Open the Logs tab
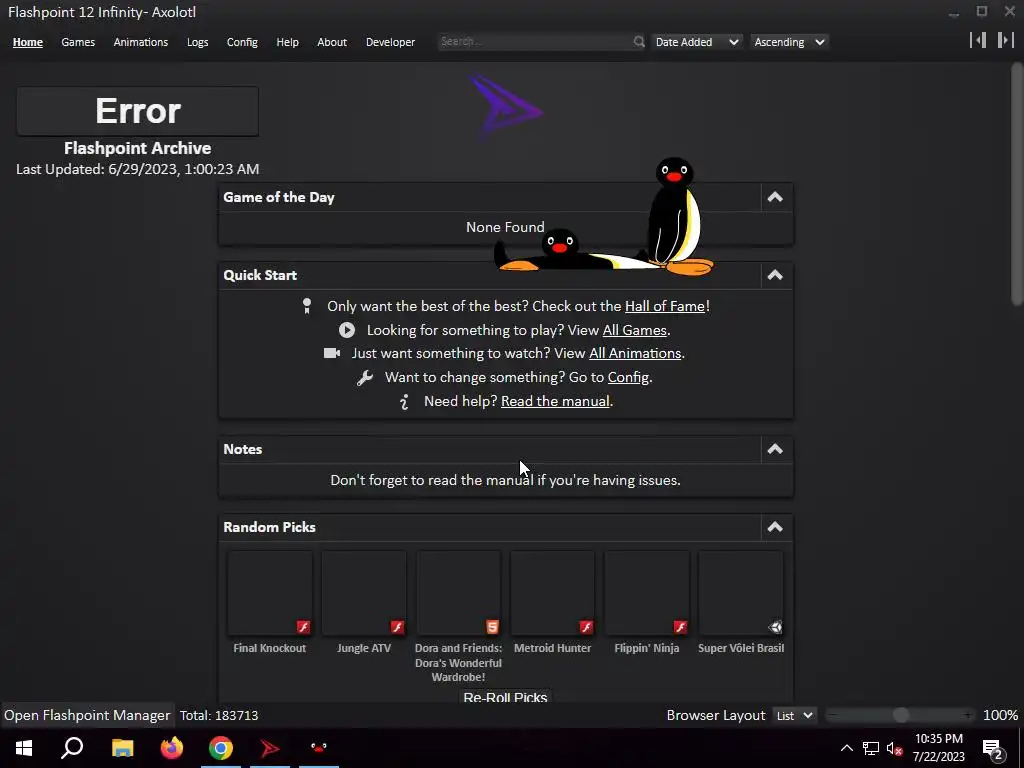1024x768 pixels. coord(197,42)
